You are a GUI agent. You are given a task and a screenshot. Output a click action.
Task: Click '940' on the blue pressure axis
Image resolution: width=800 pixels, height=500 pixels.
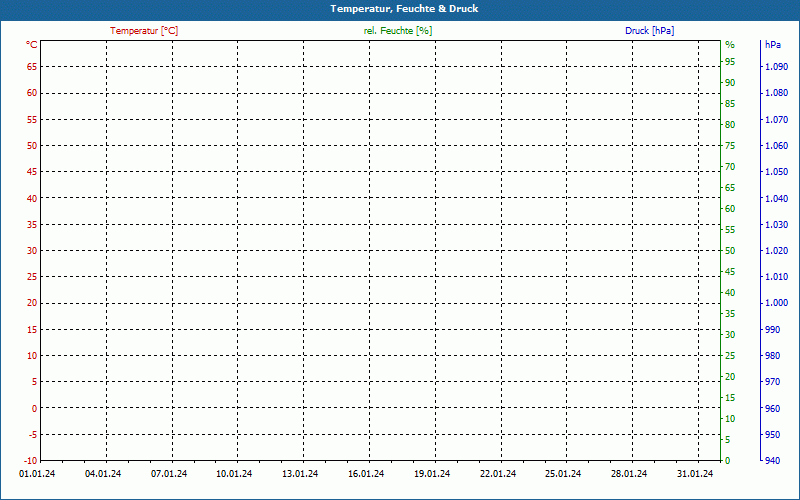pos(772,461)
